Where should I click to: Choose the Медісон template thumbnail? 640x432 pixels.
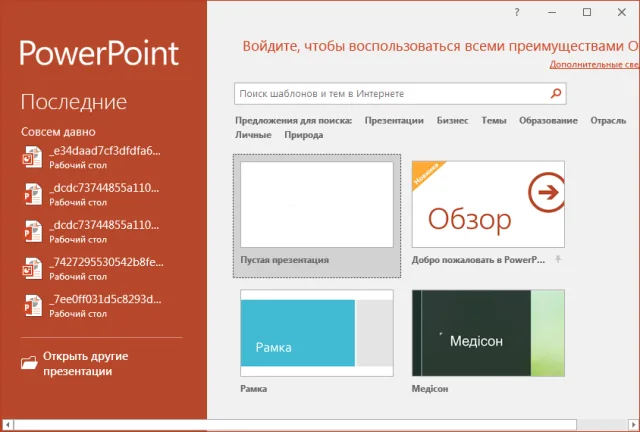(488, 333)
